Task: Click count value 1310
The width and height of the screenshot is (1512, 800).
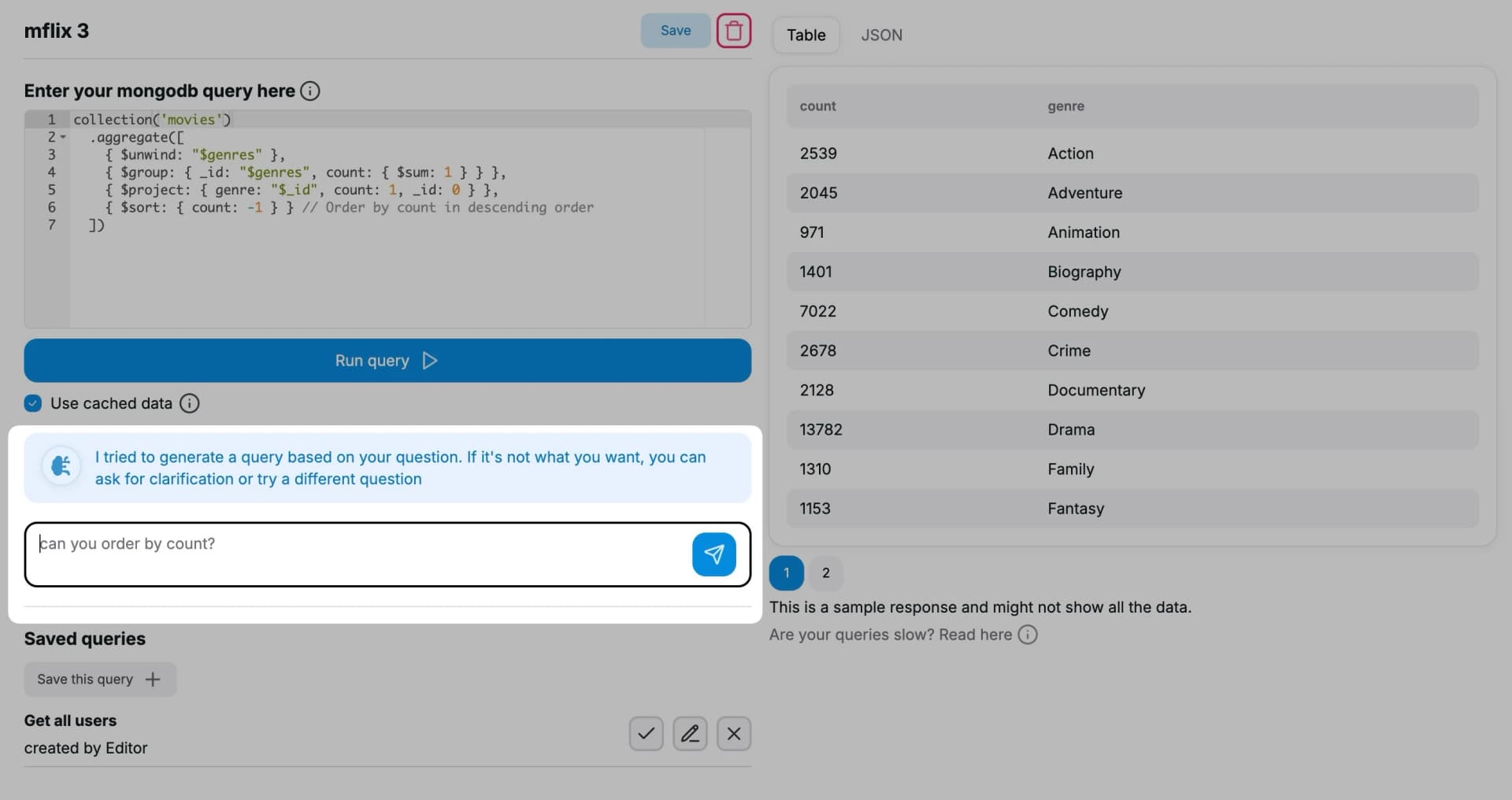Action: [815, 469]
